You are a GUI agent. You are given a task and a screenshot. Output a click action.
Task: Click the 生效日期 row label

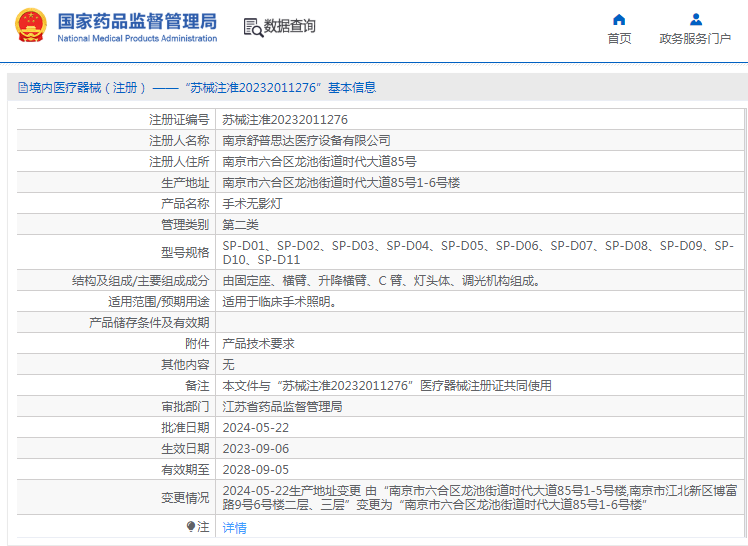coord(185,449)
